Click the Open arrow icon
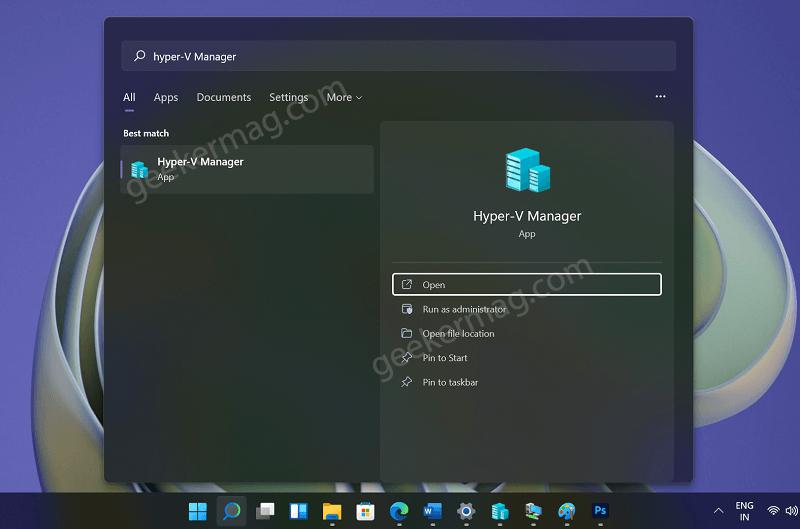800x529 pixels. click(407, 284)
